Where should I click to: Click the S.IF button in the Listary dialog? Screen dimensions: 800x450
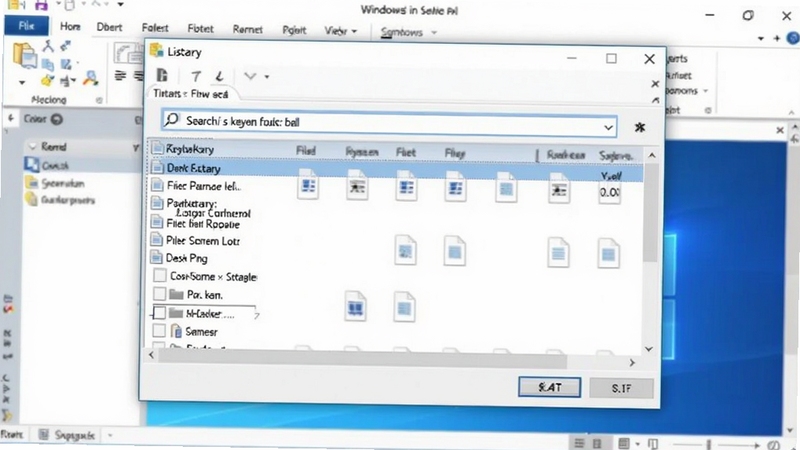pyautogui.click(x=621, y=388)
